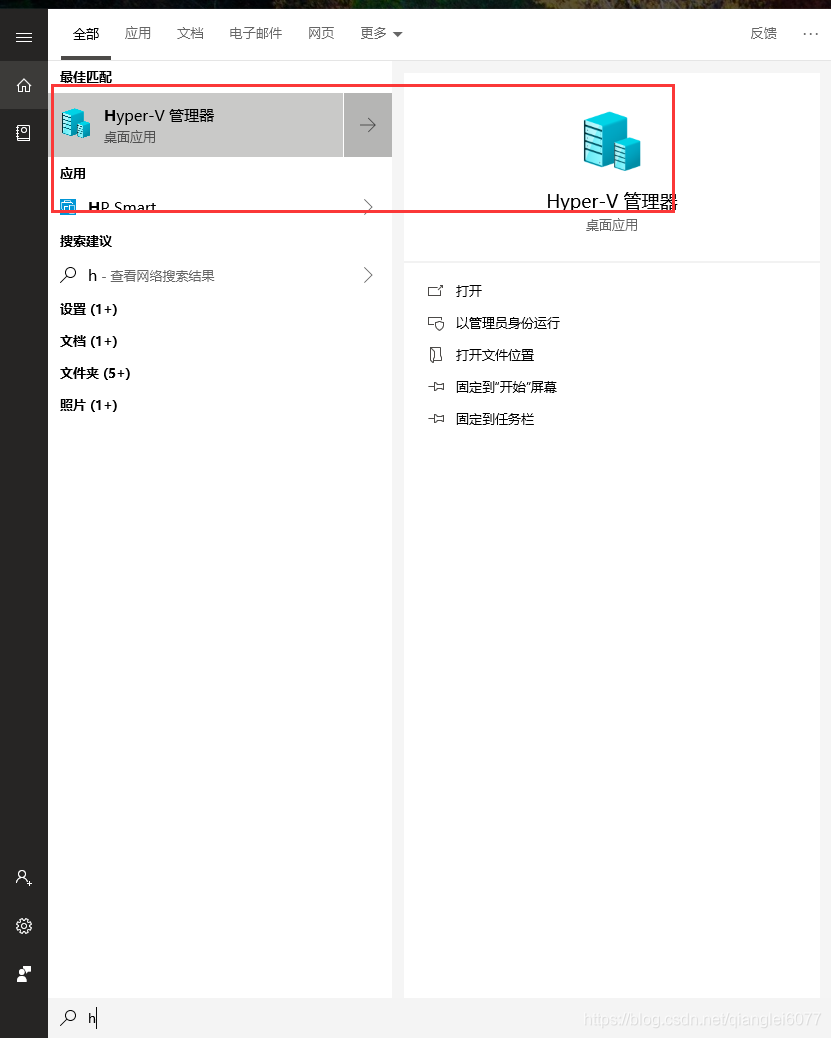Expand the 设置 (1+) results group
Image resolution: width=831 pixels, height=1038 pixels.
point(89,309)
